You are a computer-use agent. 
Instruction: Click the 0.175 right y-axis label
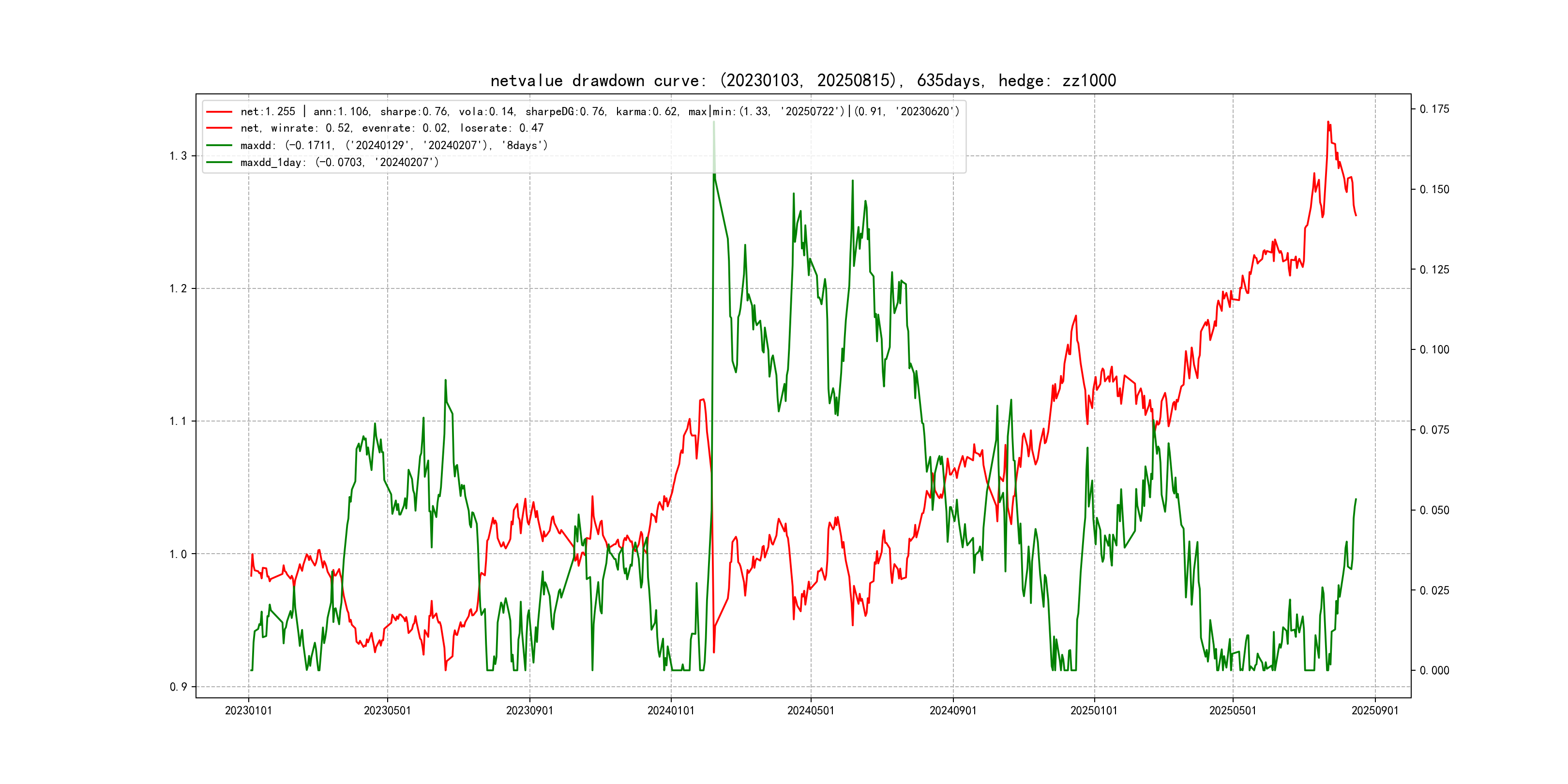1434,109
